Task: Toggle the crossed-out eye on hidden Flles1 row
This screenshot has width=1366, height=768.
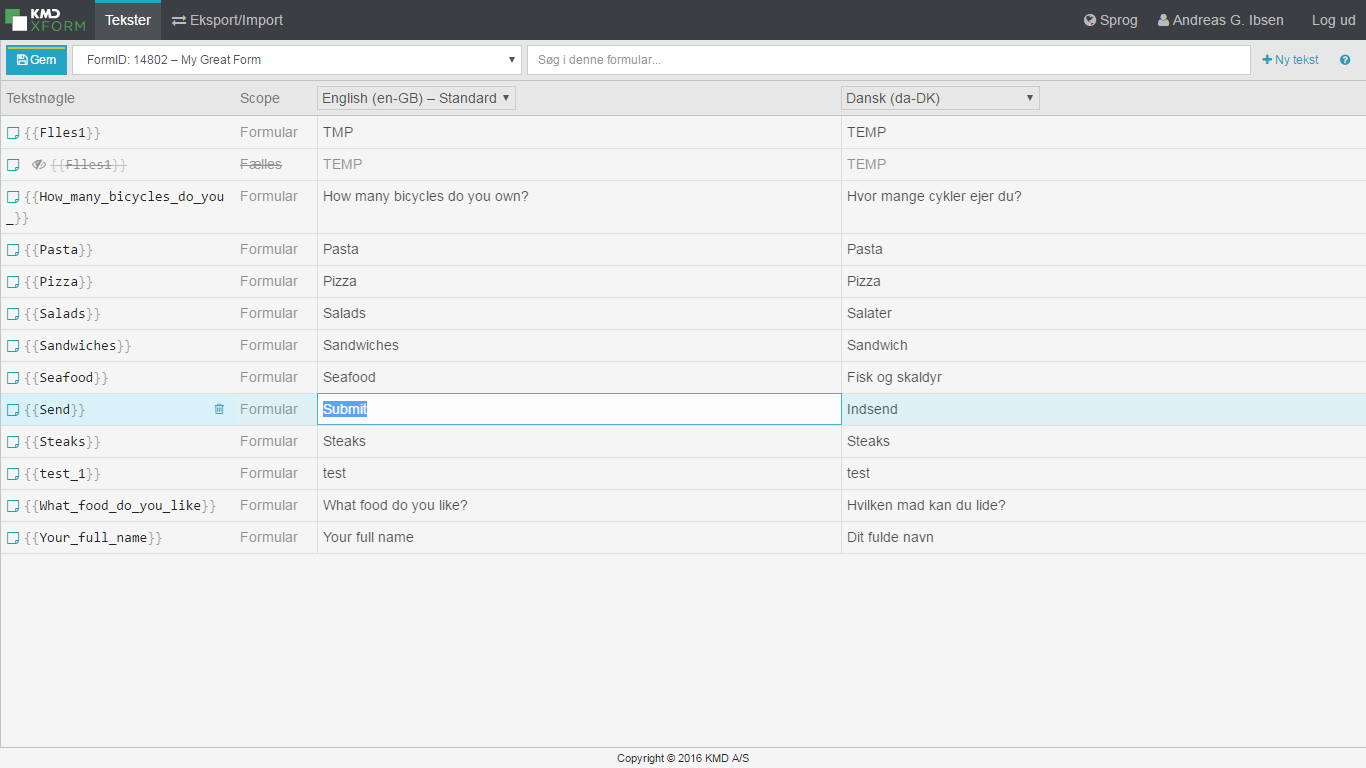Action: (x=39, y=165)
